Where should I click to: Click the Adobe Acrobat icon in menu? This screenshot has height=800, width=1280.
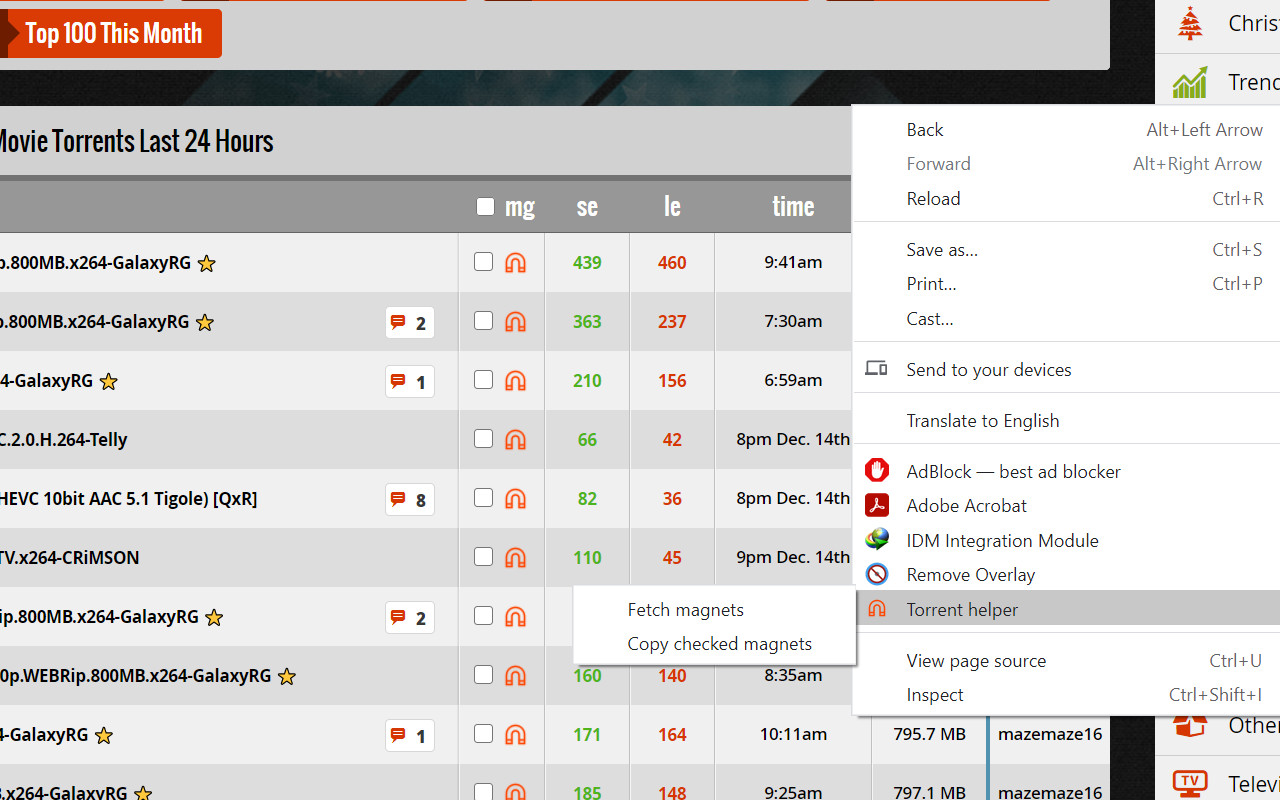tap(877, 505)
